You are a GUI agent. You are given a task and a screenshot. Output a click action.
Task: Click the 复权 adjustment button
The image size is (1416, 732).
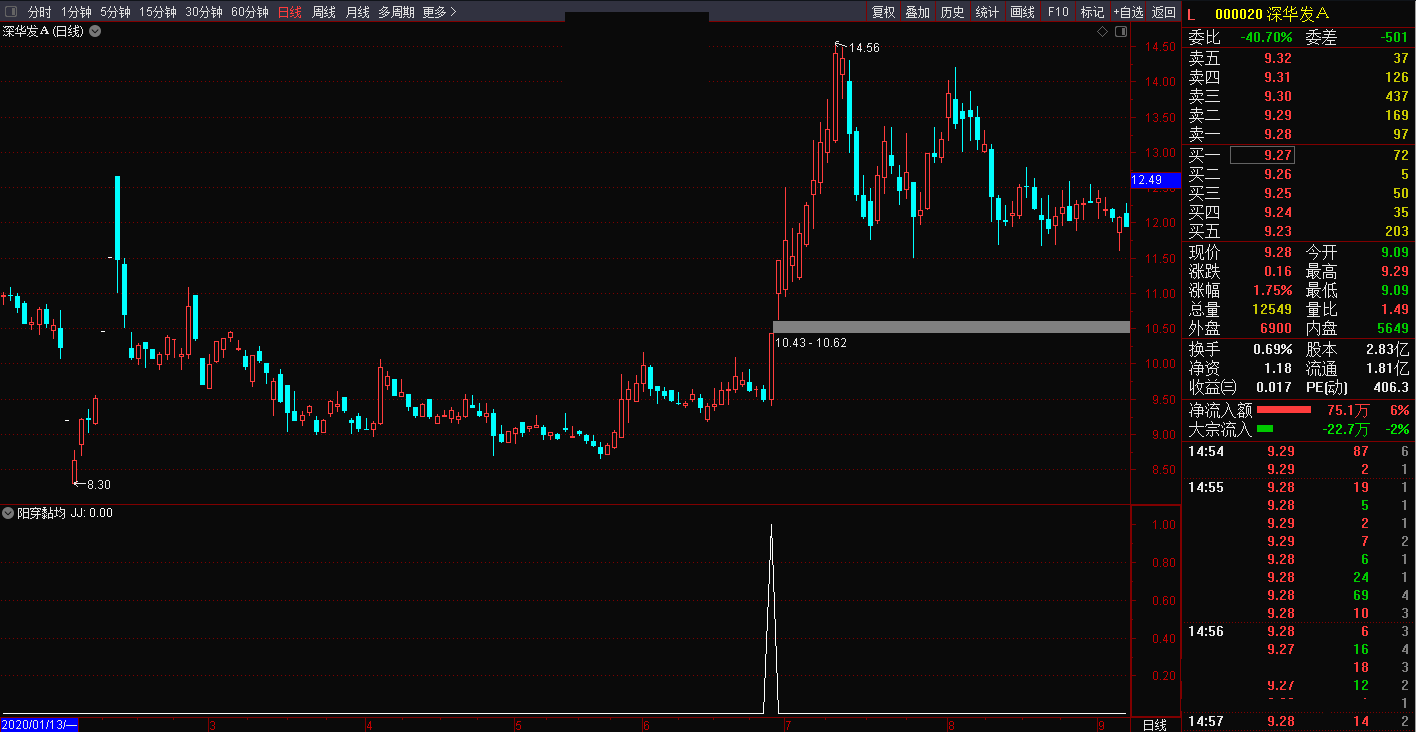(883, 12)
